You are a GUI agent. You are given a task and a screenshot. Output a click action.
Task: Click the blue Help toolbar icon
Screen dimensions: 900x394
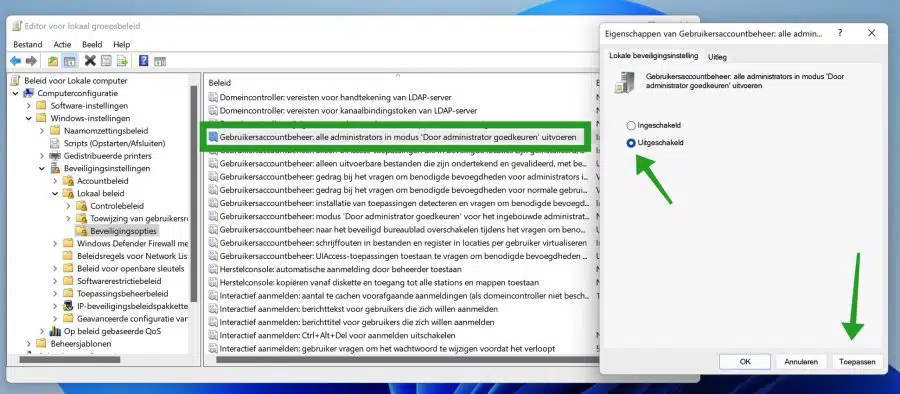143,61
